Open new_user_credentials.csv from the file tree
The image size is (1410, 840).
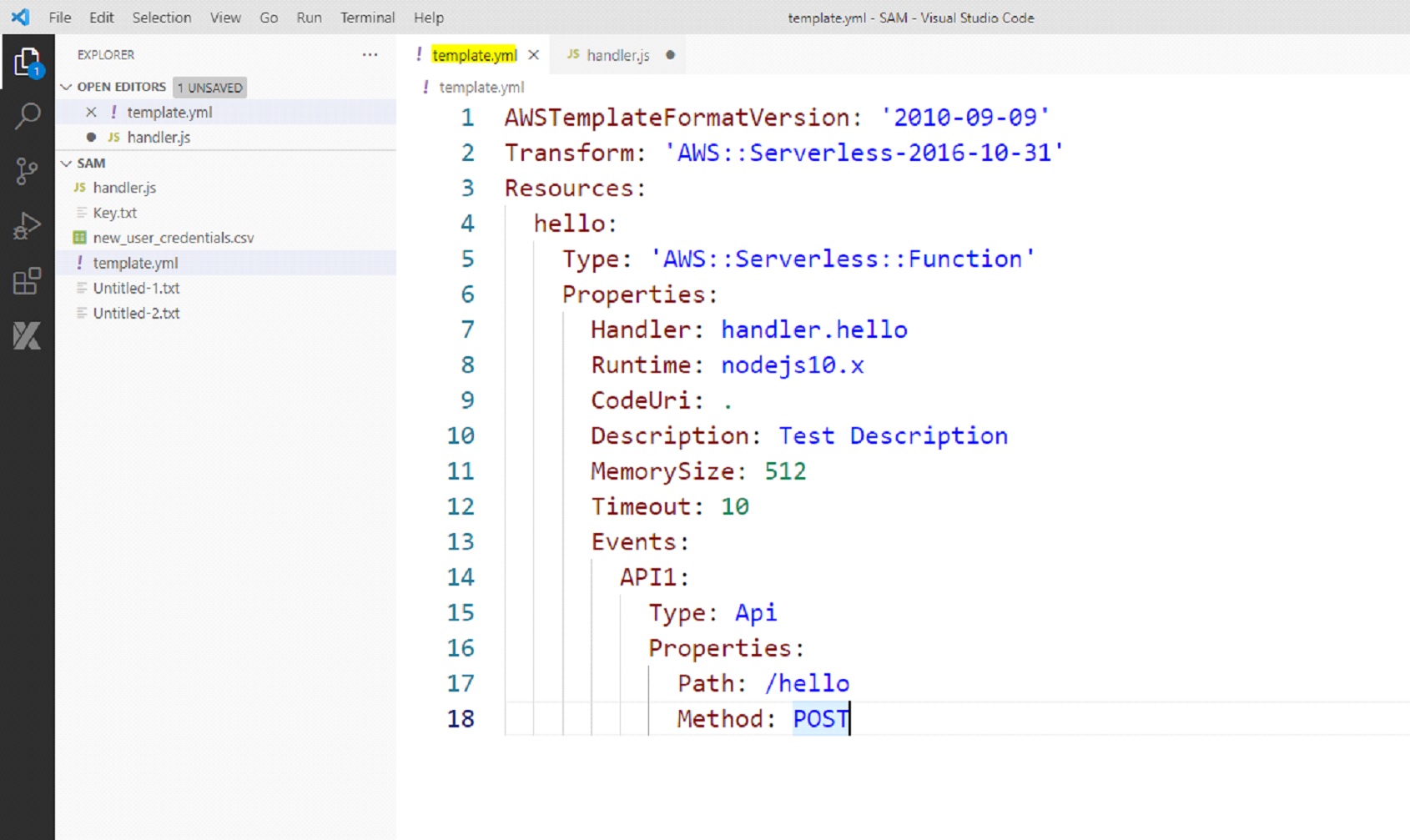point(173,238)
